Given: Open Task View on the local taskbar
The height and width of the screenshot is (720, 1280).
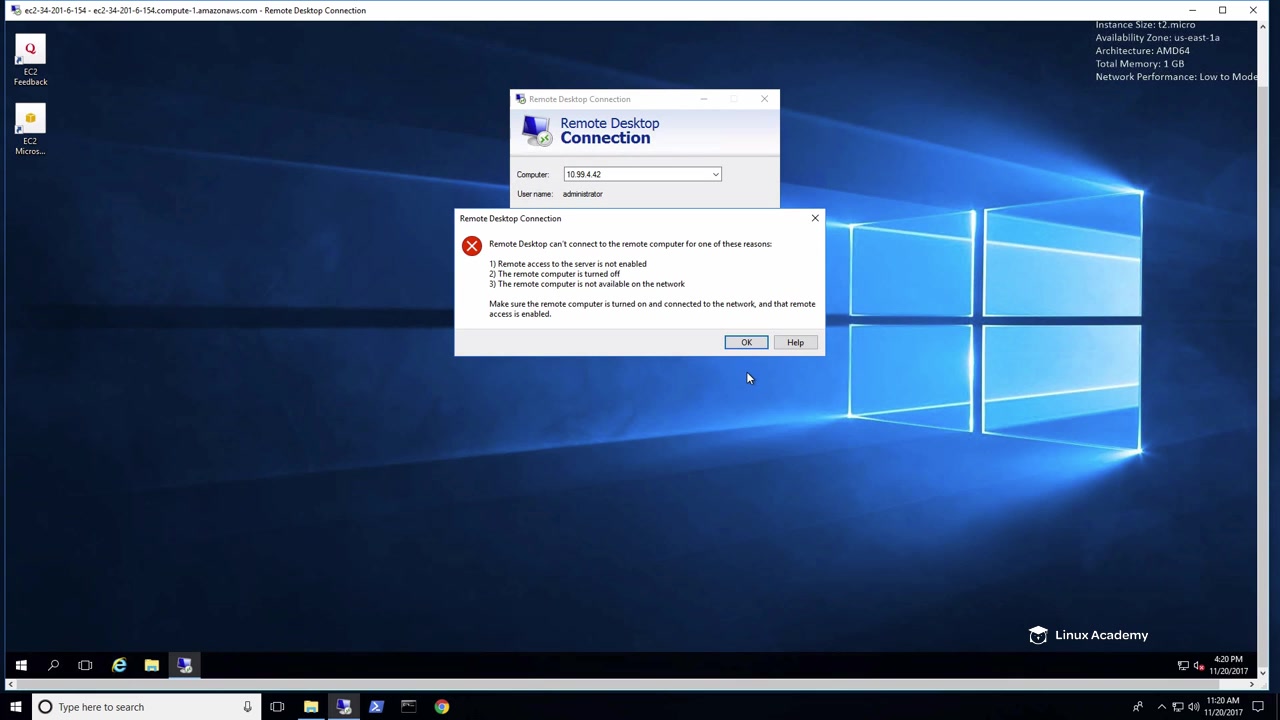Looking at the screenshot, I should pos(277,707).
